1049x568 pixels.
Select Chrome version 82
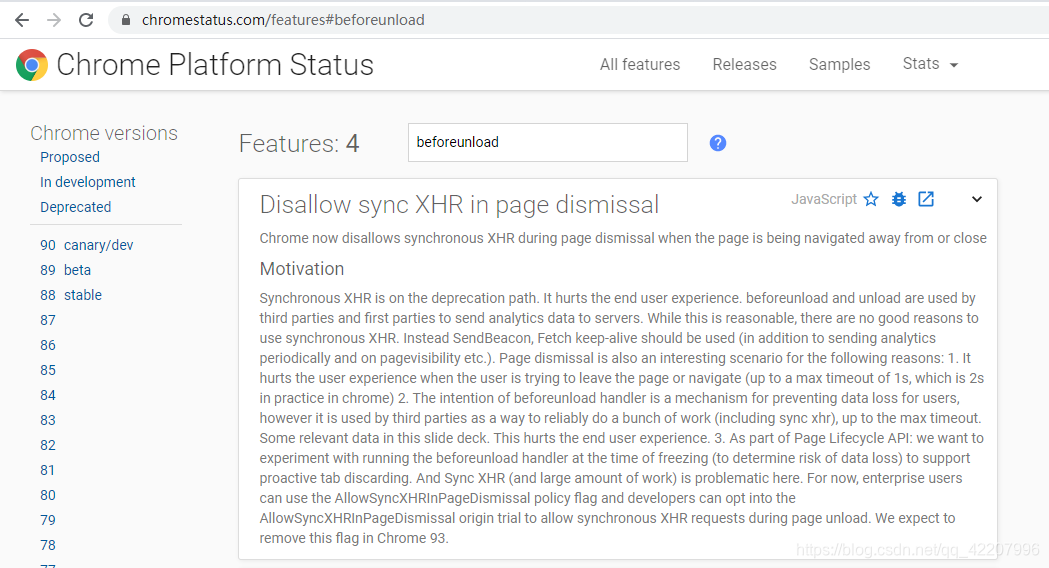[47, 446]
